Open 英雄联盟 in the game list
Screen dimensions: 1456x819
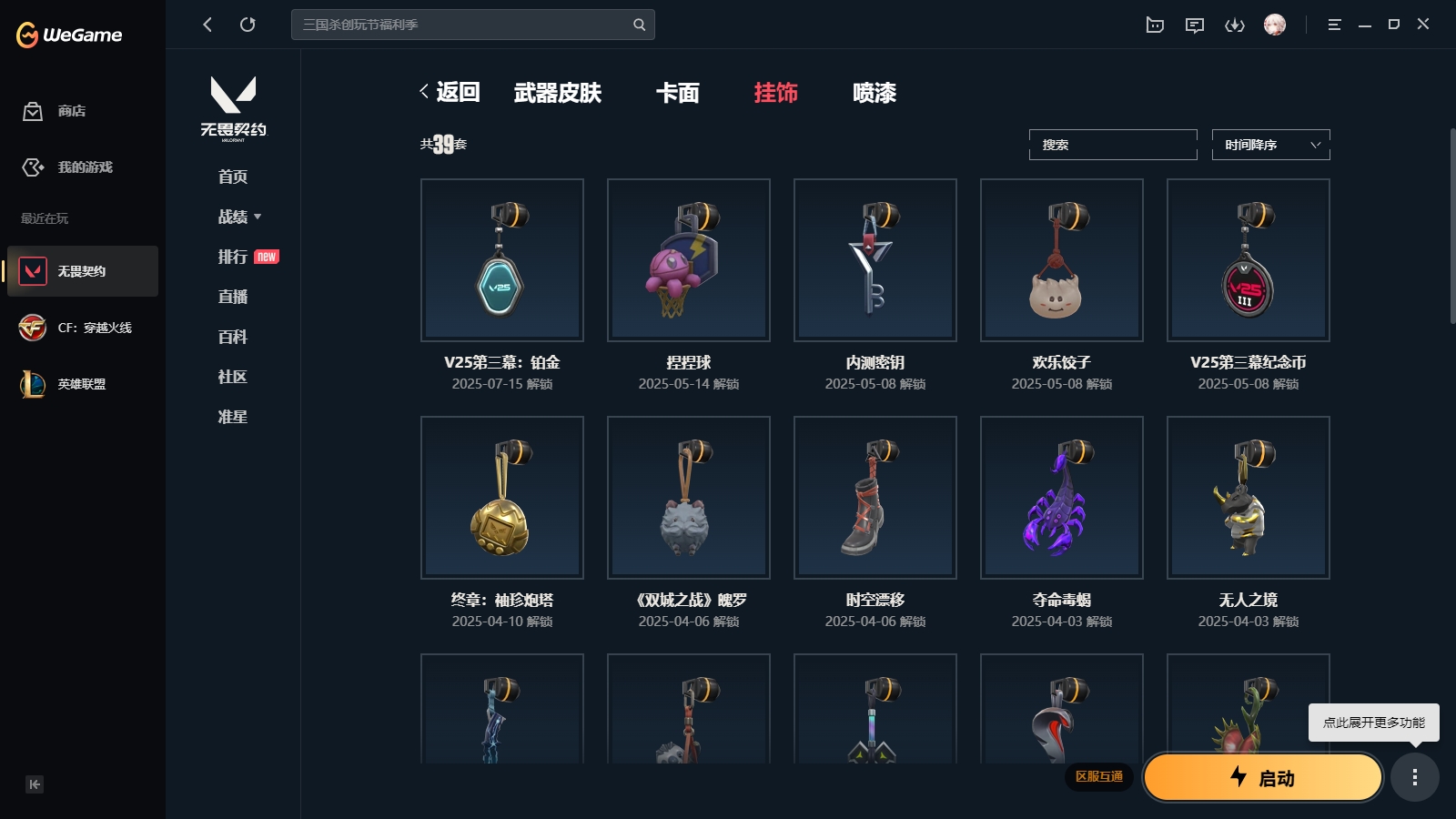(83, 384)
